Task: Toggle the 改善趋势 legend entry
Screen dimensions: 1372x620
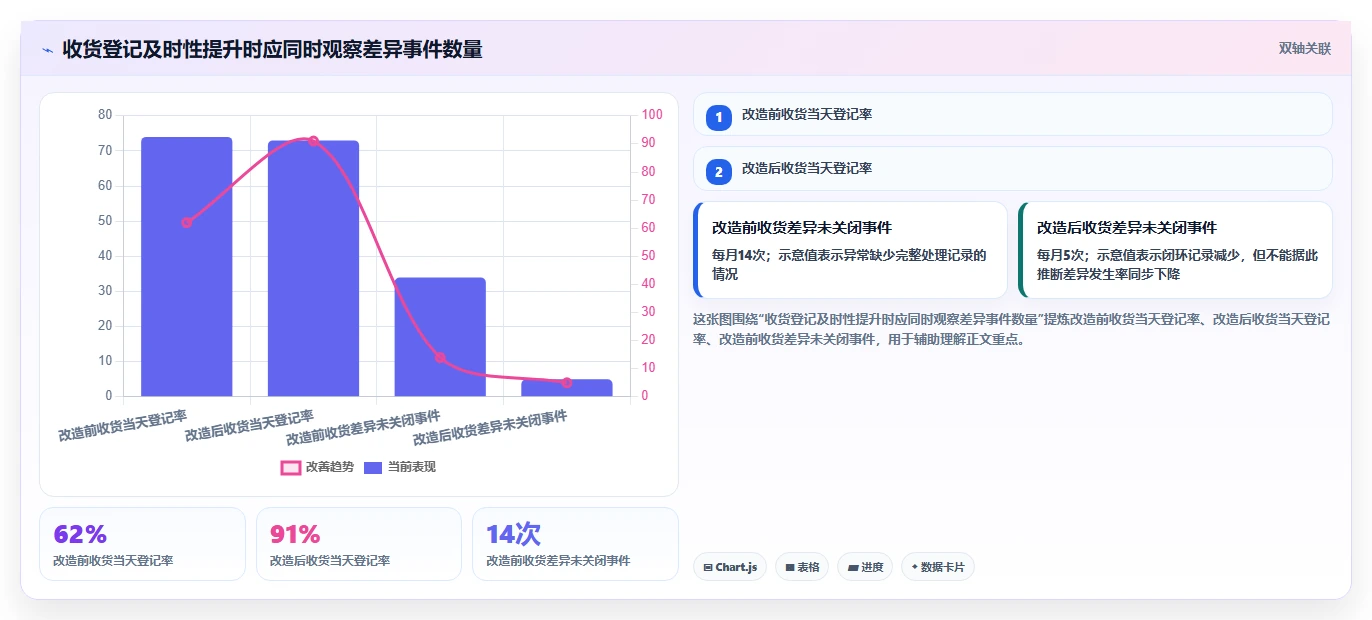Action: pos(318,467)
